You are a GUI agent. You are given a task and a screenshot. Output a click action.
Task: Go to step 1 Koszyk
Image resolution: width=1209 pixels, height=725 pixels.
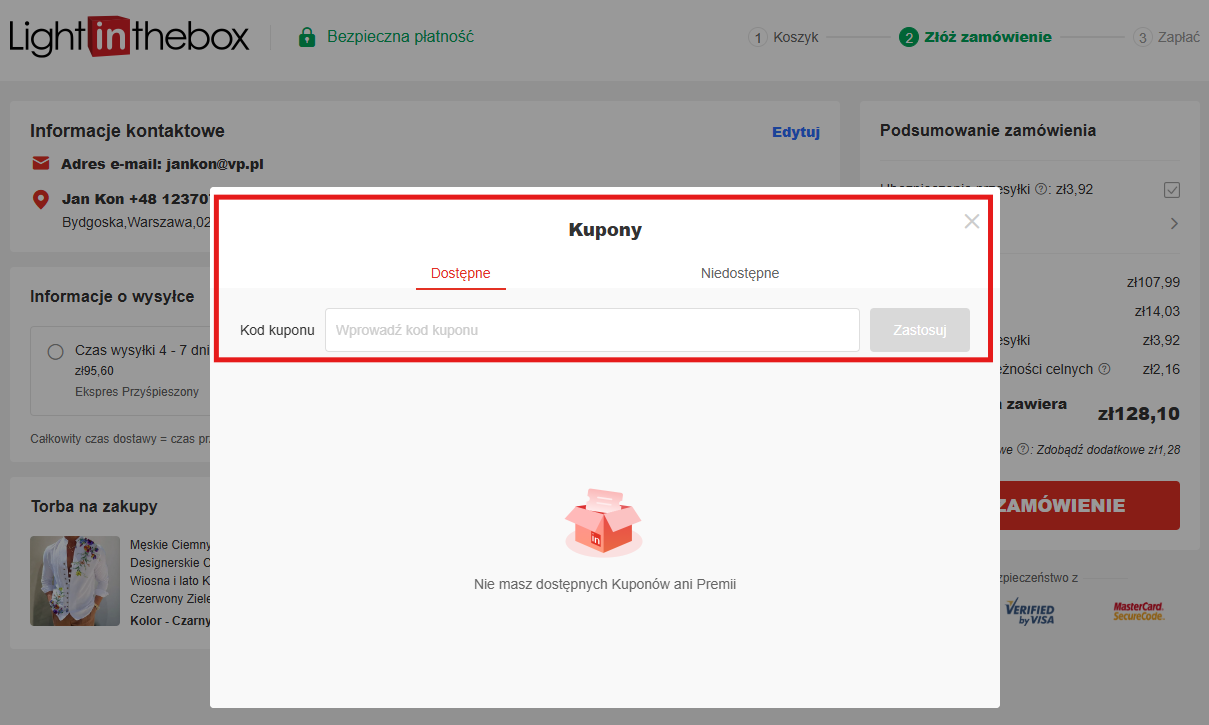(784, 37)
